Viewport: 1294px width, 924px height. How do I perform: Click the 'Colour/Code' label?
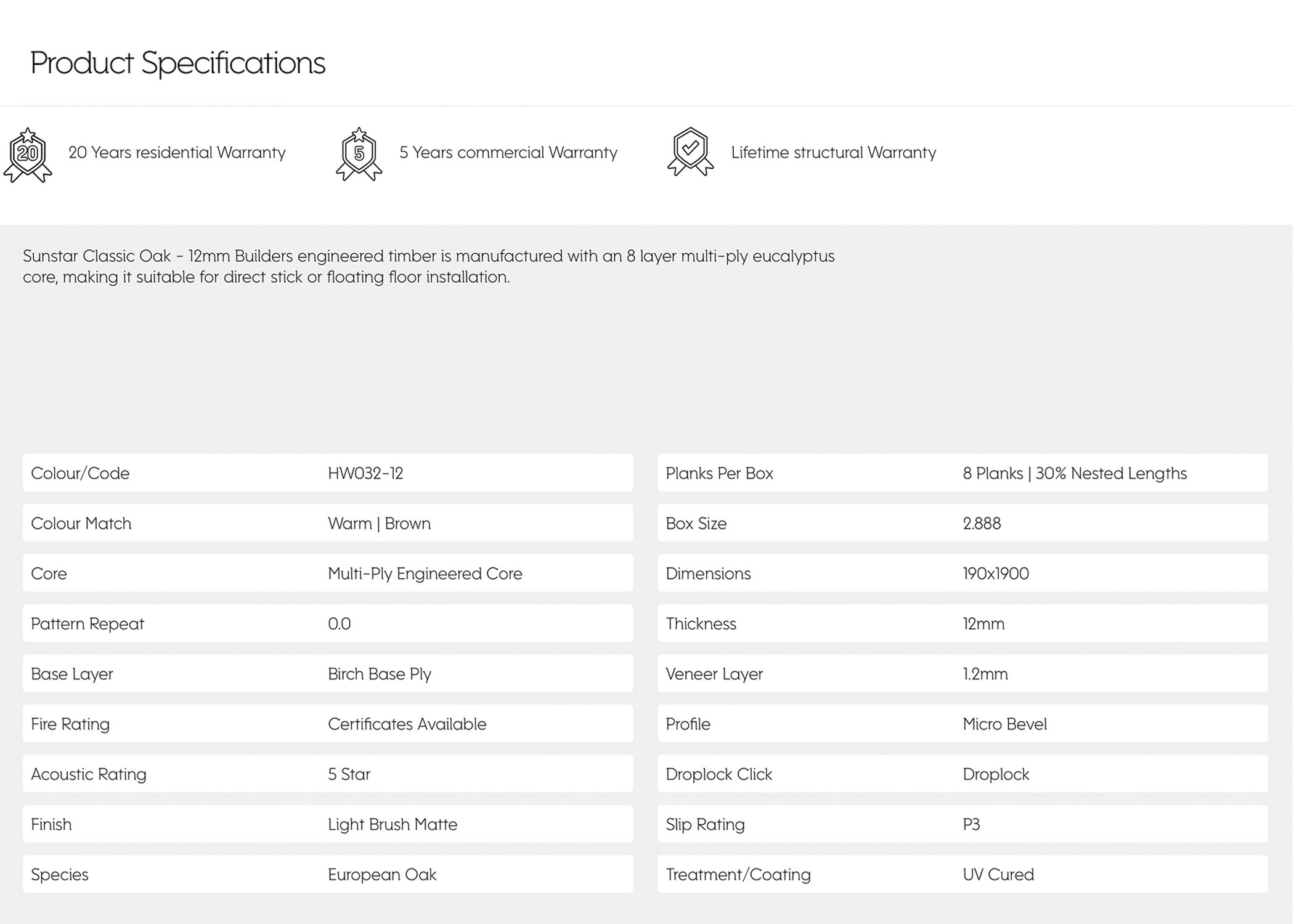click(80, 473)
